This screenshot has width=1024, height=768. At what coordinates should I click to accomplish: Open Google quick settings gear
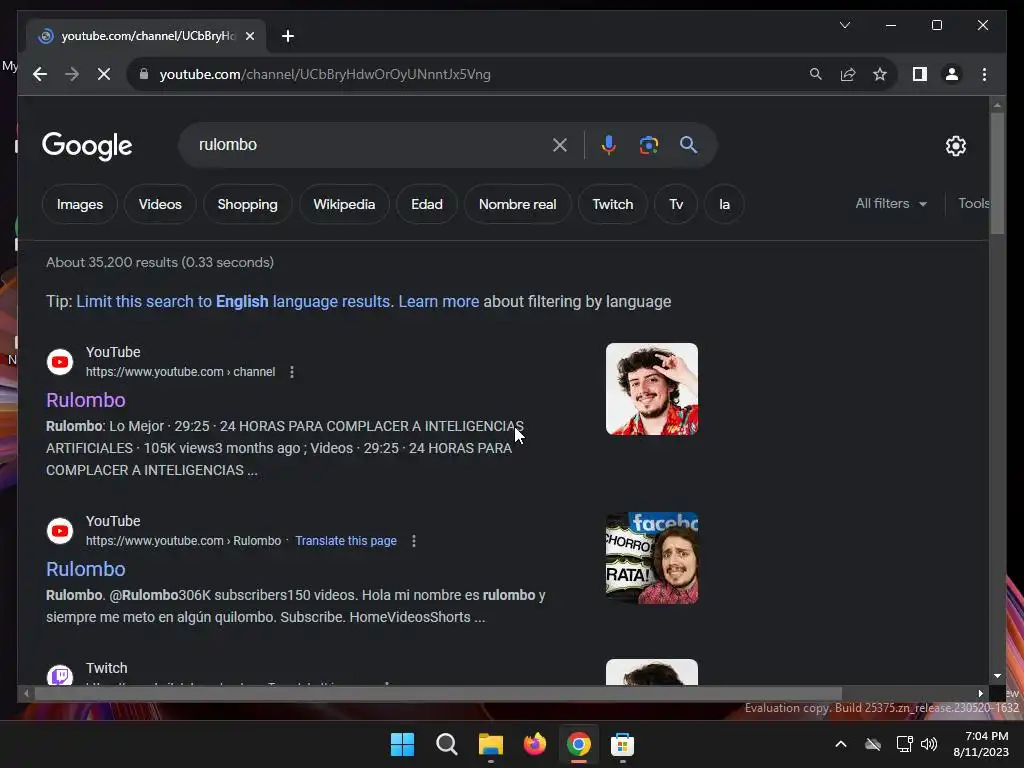coord(955,146)
